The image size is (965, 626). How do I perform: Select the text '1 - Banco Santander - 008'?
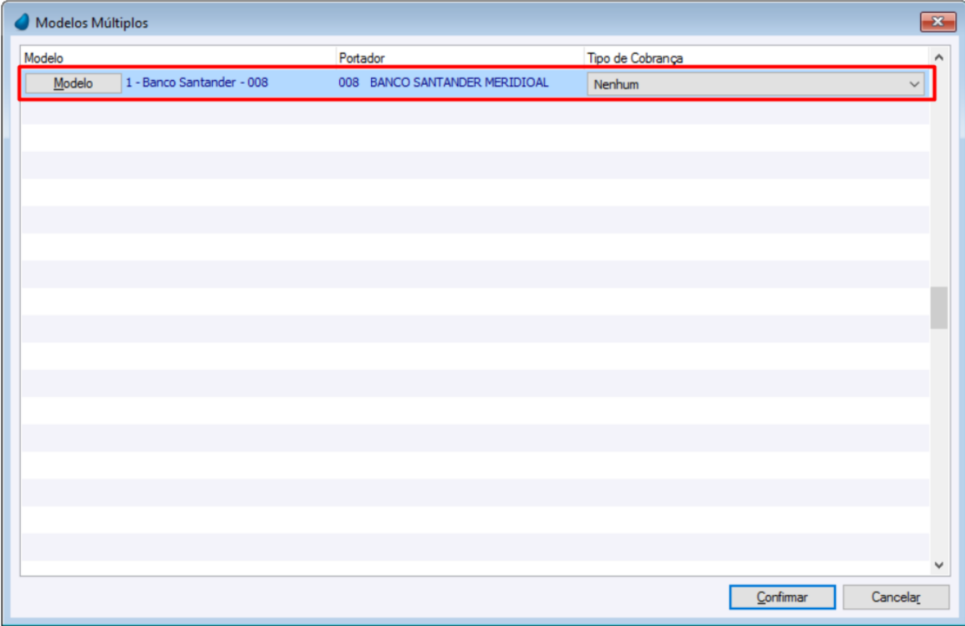point(197,82)
